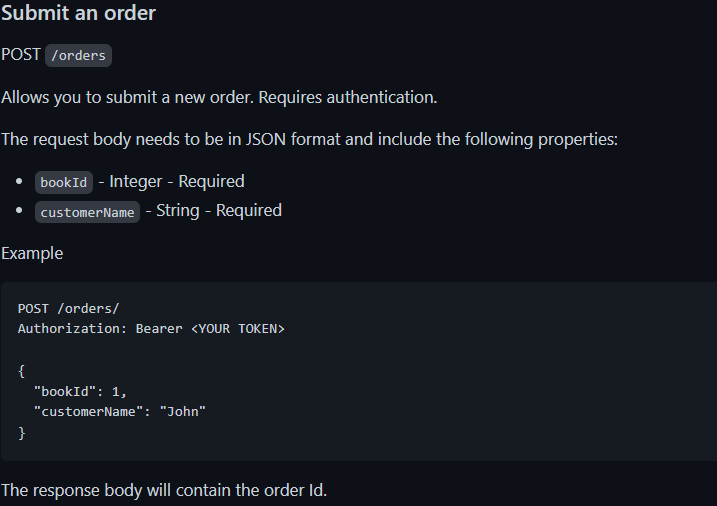The image size is (717, 506).
Task: Click the opening curly brace in the example
Action: [21, 371]
